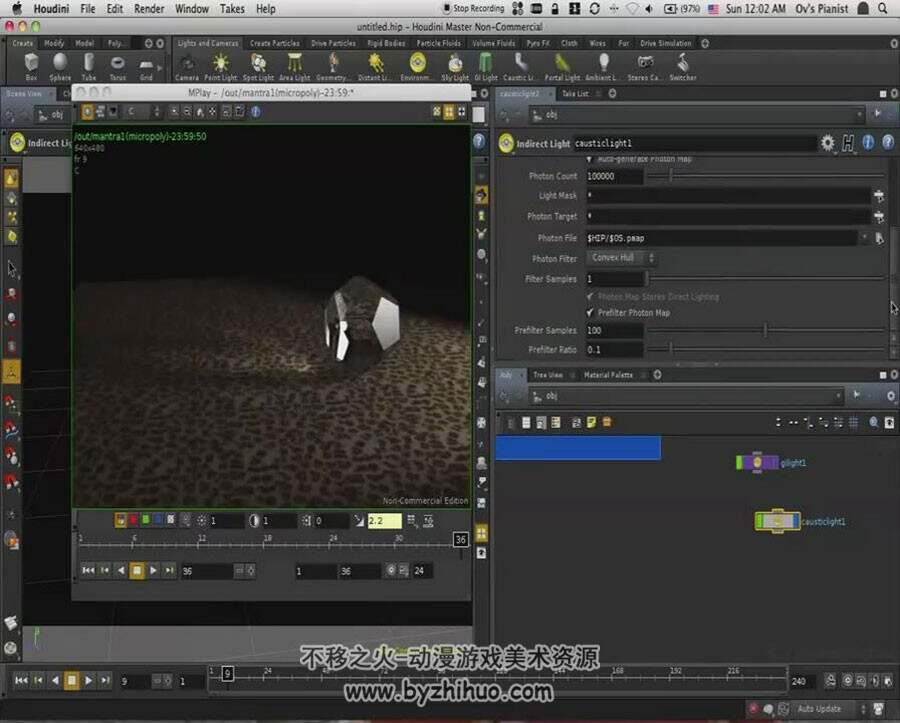Jump to first frame in main playbar

point(21,681)
